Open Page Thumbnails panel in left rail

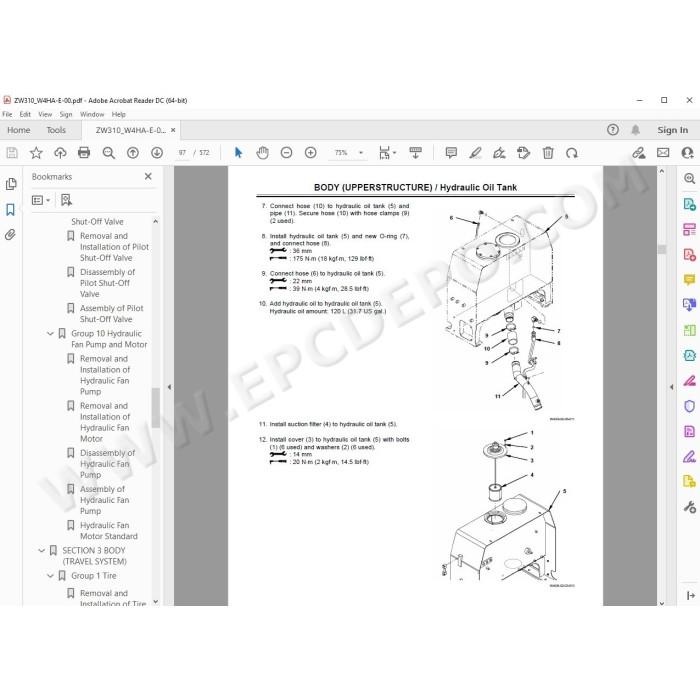[11, 184]
